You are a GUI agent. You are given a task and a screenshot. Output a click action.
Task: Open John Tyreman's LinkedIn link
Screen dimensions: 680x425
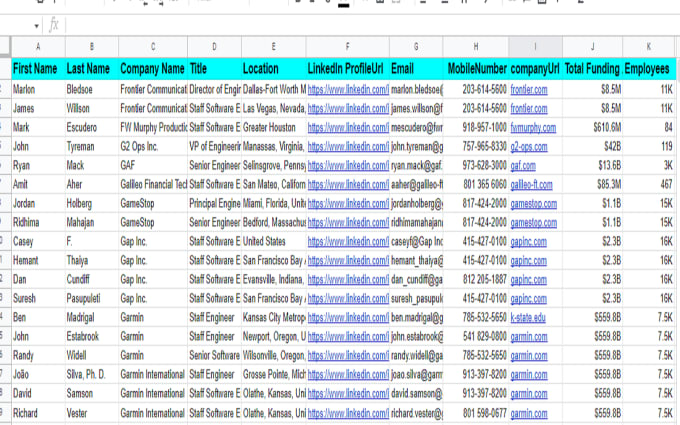pos(348,147)
